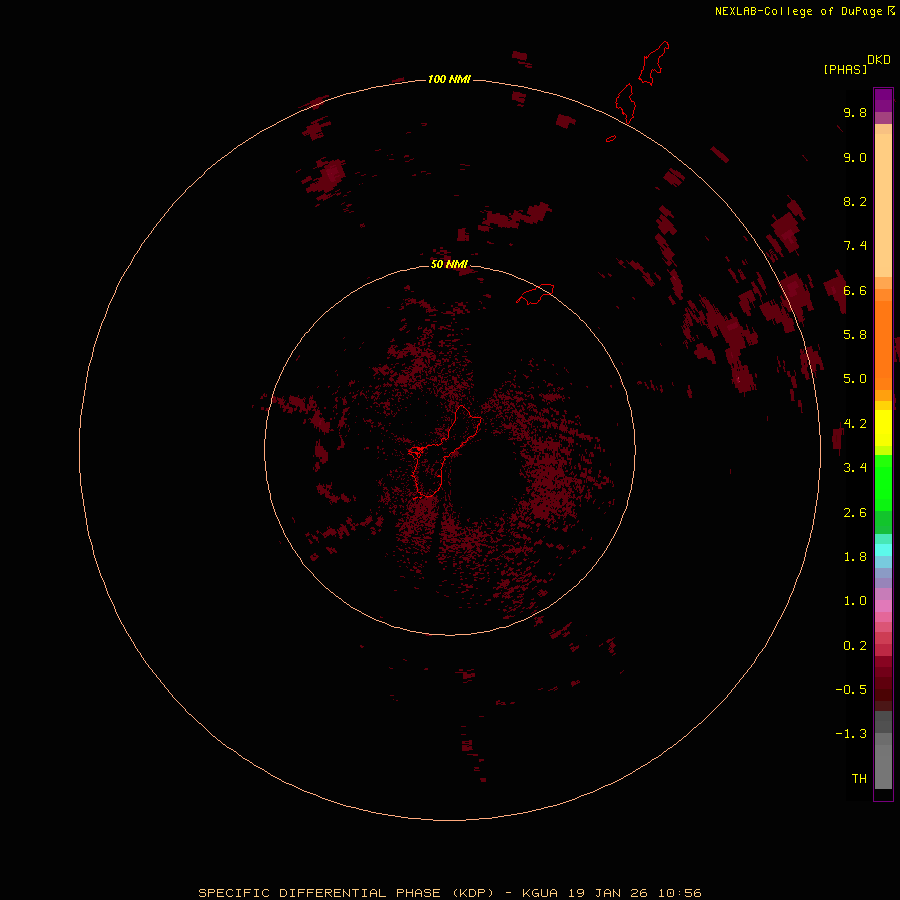Click the 1.8 legend value
900x900 pixels.
[x=855, y=557]
